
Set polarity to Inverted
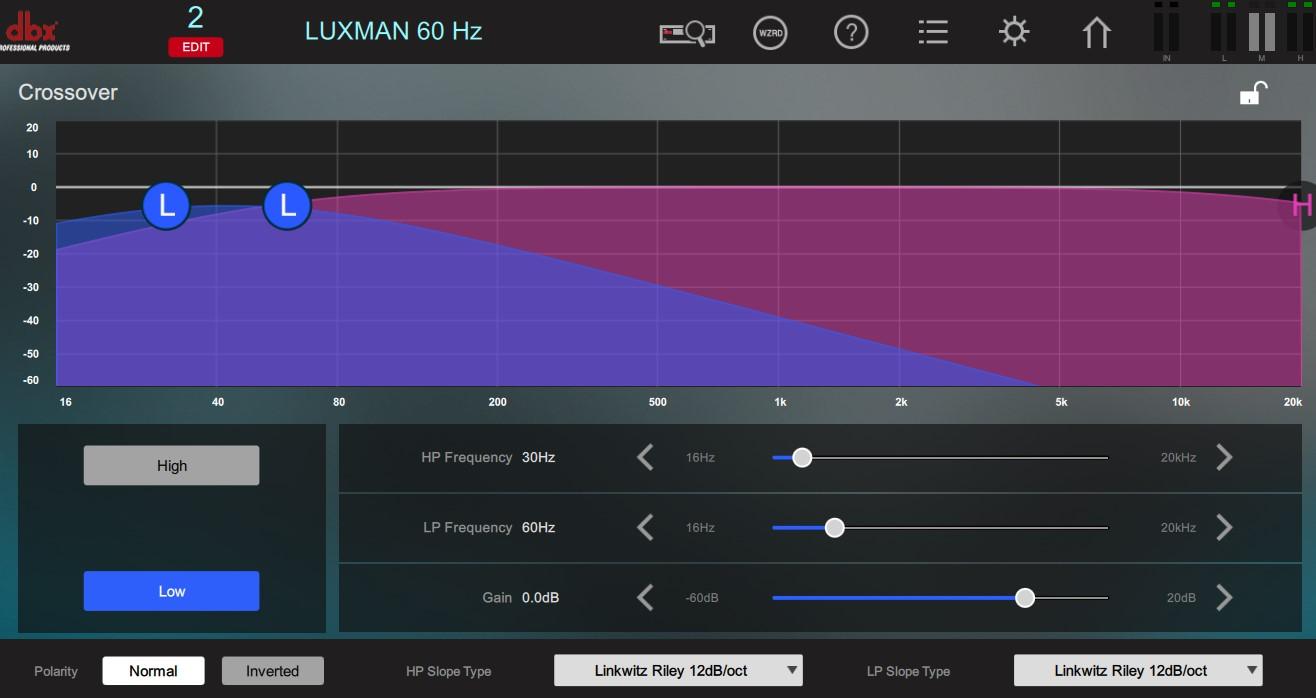272,671
